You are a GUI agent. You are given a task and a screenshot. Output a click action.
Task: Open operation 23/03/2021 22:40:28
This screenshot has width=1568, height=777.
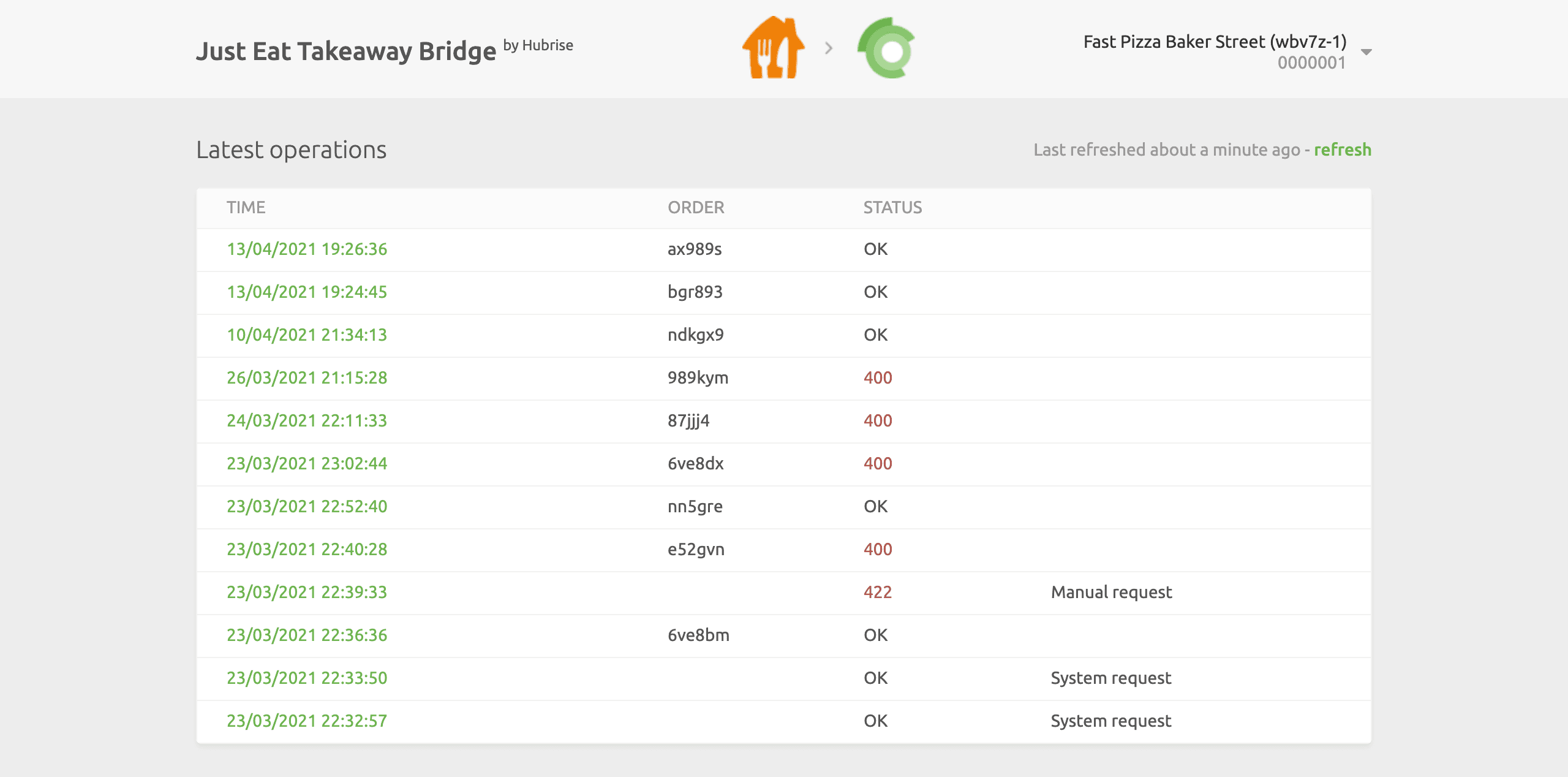[x=307, y=549]
